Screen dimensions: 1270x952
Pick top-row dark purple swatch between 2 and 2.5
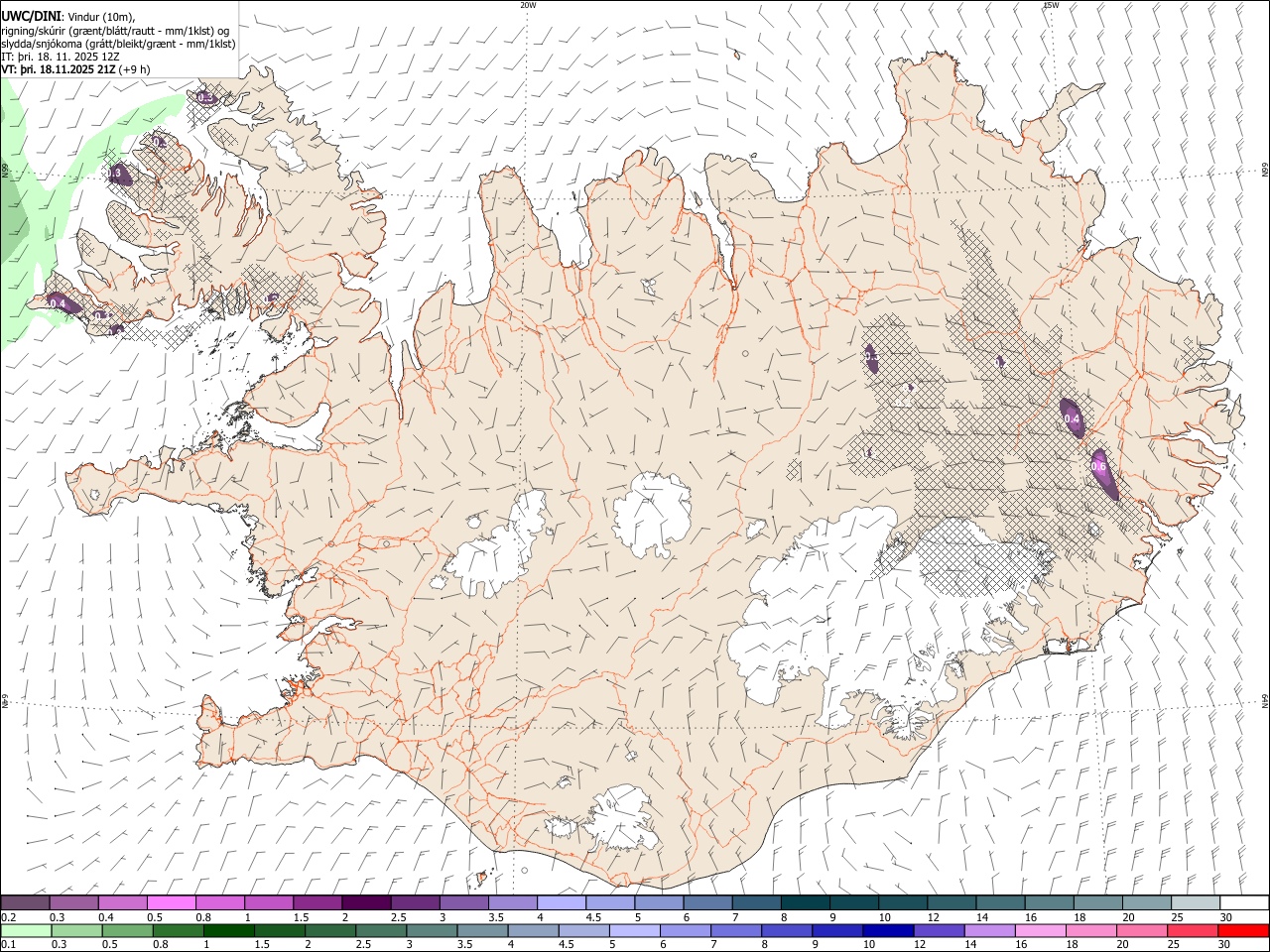[x=367, y=903]
